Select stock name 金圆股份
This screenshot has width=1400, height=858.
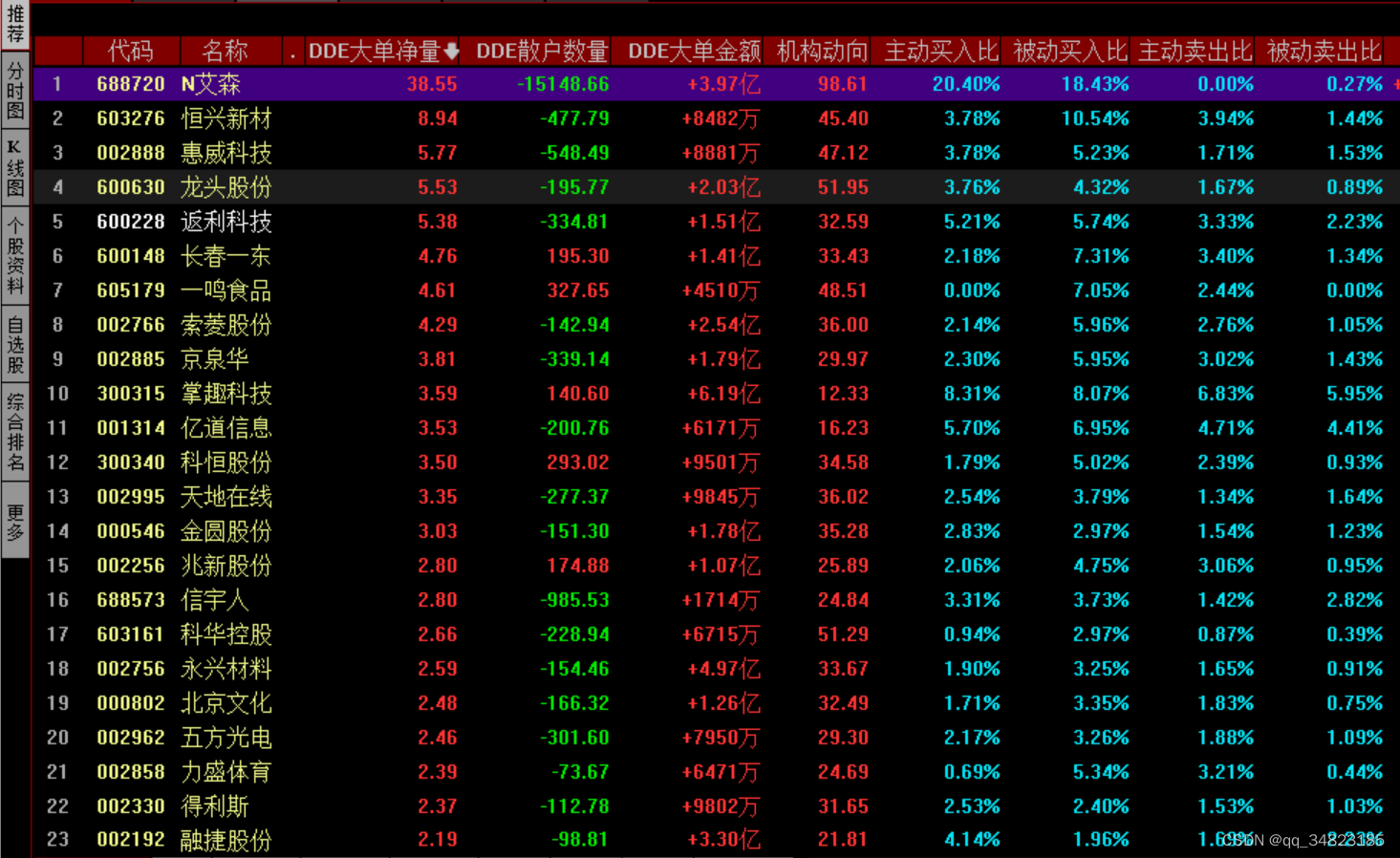click(x=226, y=531)
